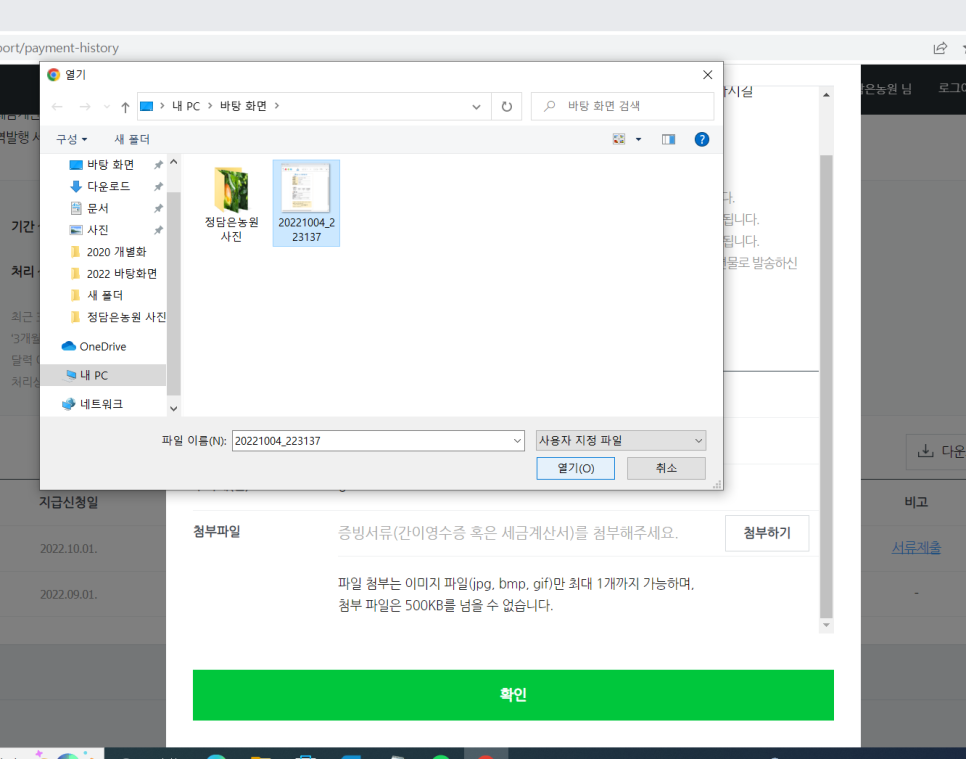Expand the address bar history dropdown
Image resolution: width=966 pixels, height=759 pixels.
[x=476, y=107]
